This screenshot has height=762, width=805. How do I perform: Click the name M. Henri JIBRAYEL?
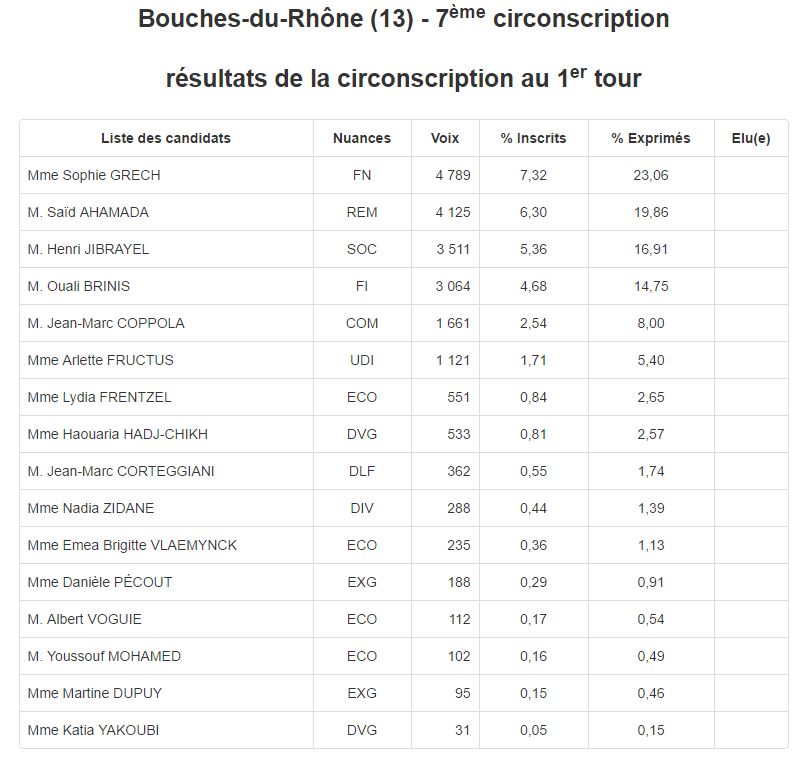click(x=88, y=249)
